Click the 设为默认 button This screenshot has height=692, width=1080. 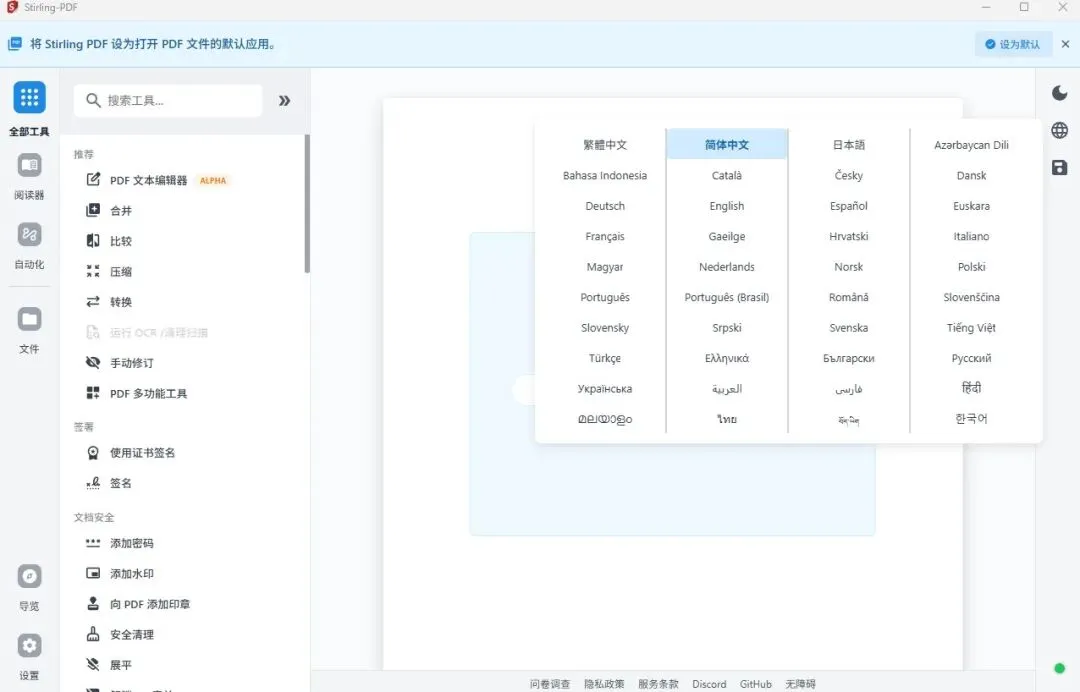[1013, 44]
